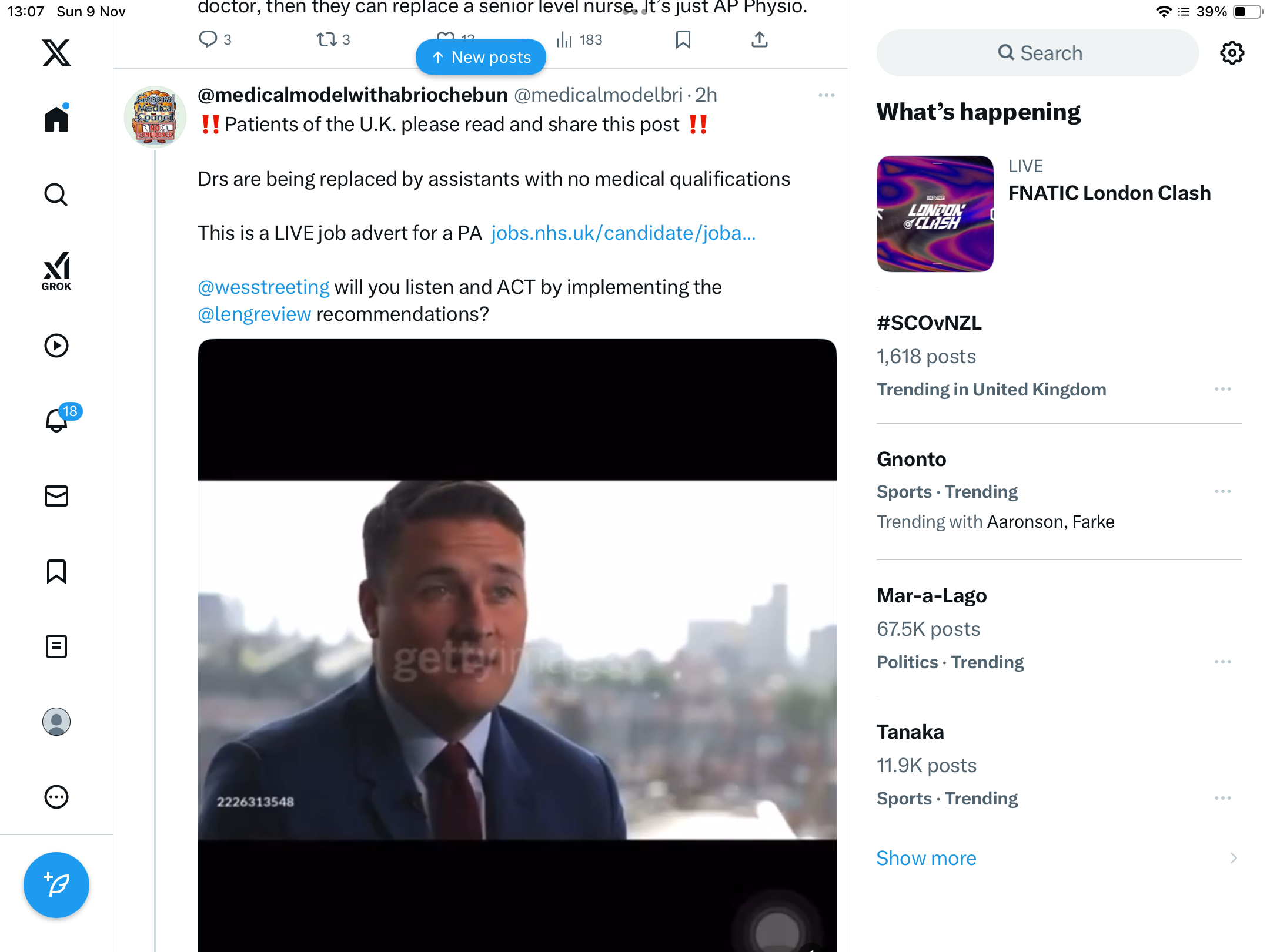Load New posts in the timeline
The height and width of the screenshot is (952, 1270).
tap(481, 58)
